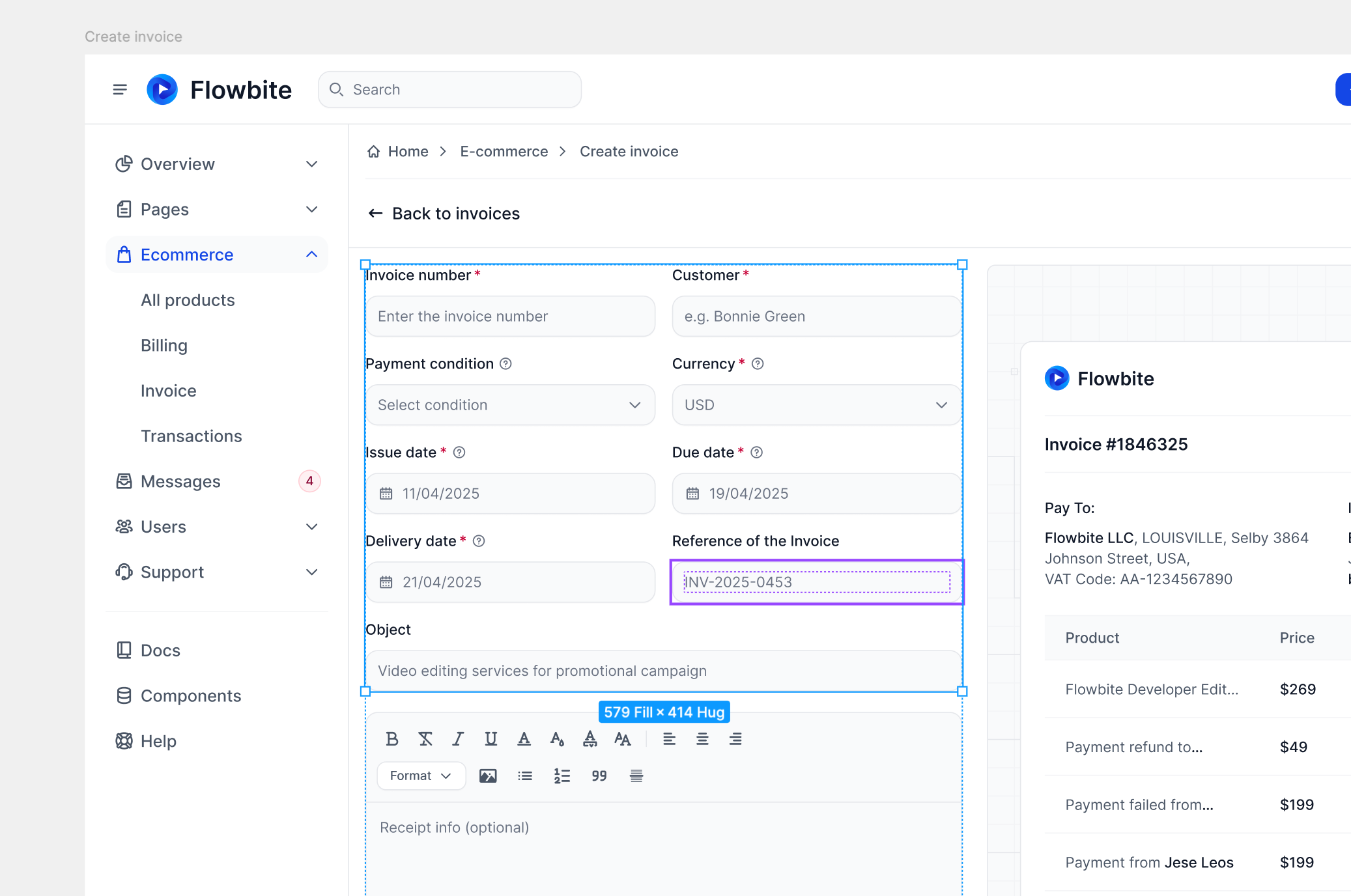
Task: Click the help icon beside Due date
Action: [757, 452]
